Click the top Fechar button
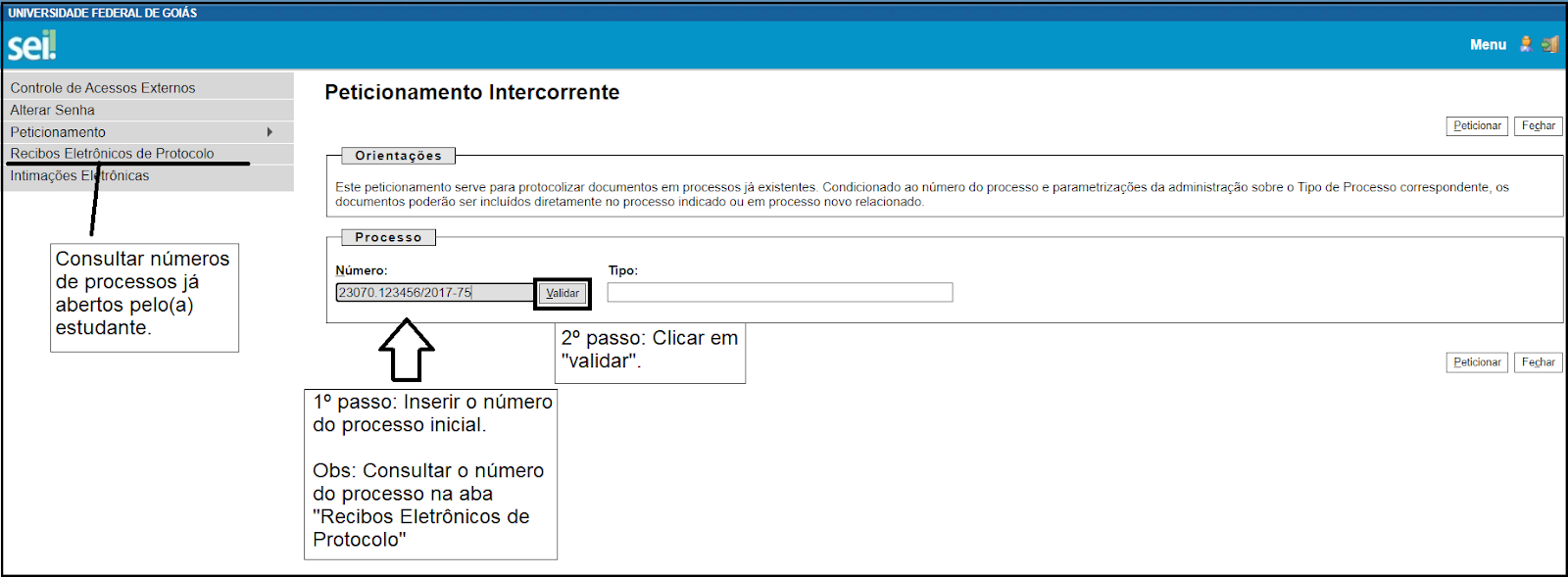1568x577 pixels. pos(1538,125)
